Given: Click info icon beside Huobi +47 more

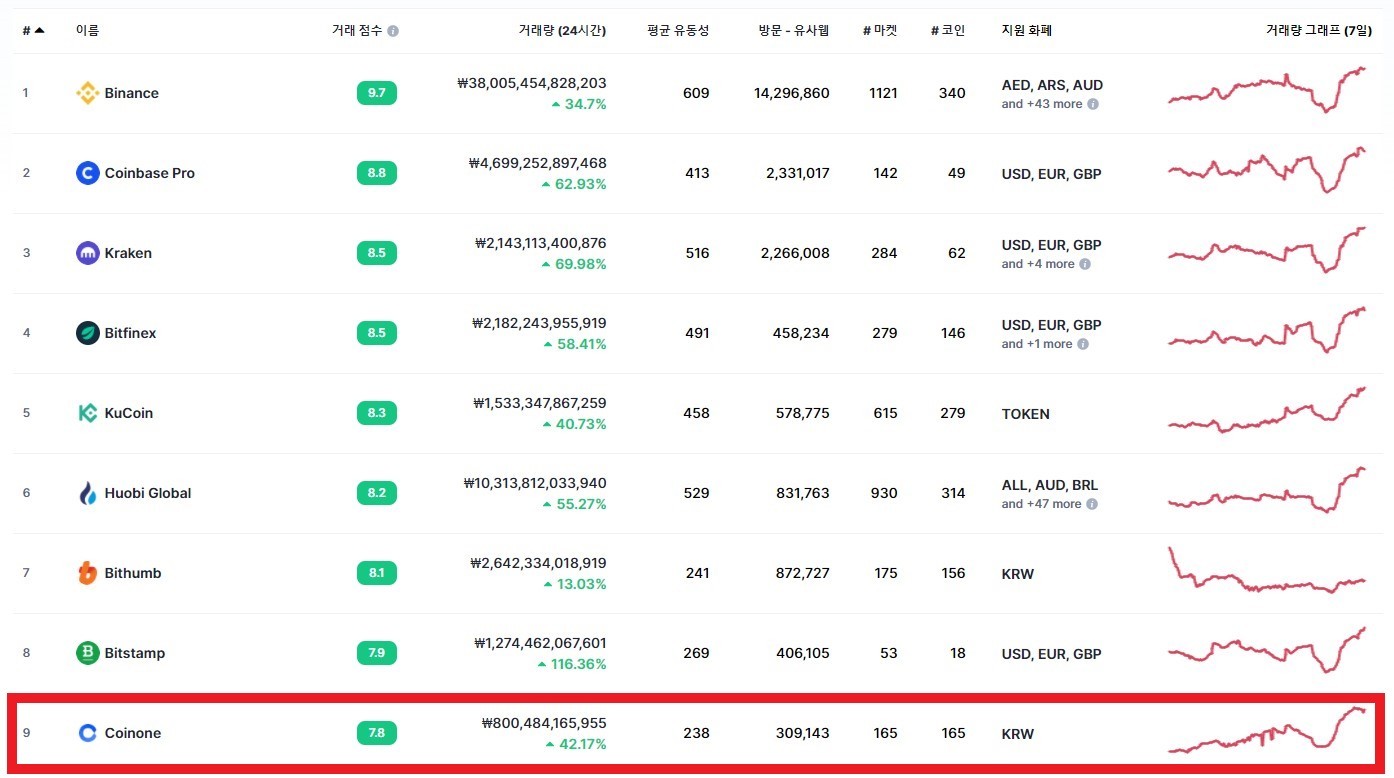Looking at the screenshot, I should click(x=1092, y=504).
